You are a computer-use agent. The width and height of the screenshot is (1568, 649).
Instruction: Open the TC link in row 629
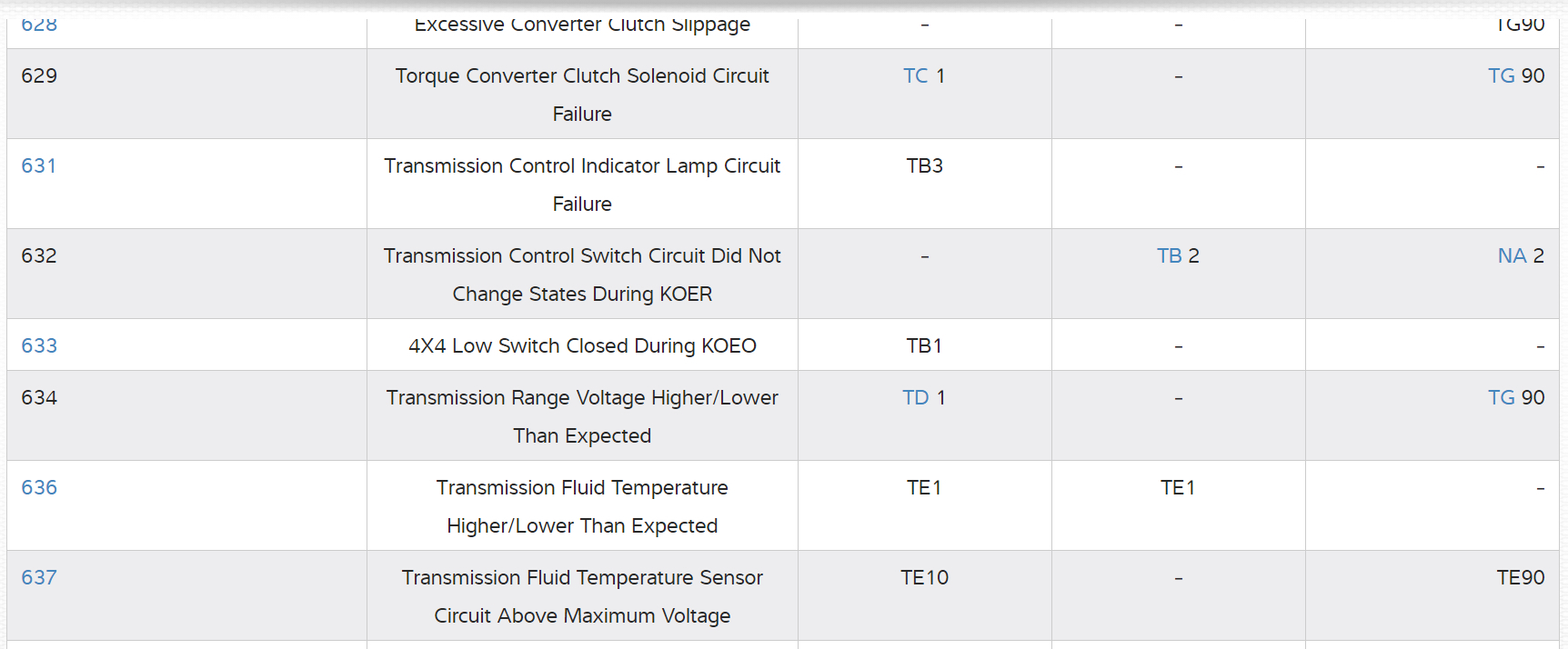[x=915, y=75]
